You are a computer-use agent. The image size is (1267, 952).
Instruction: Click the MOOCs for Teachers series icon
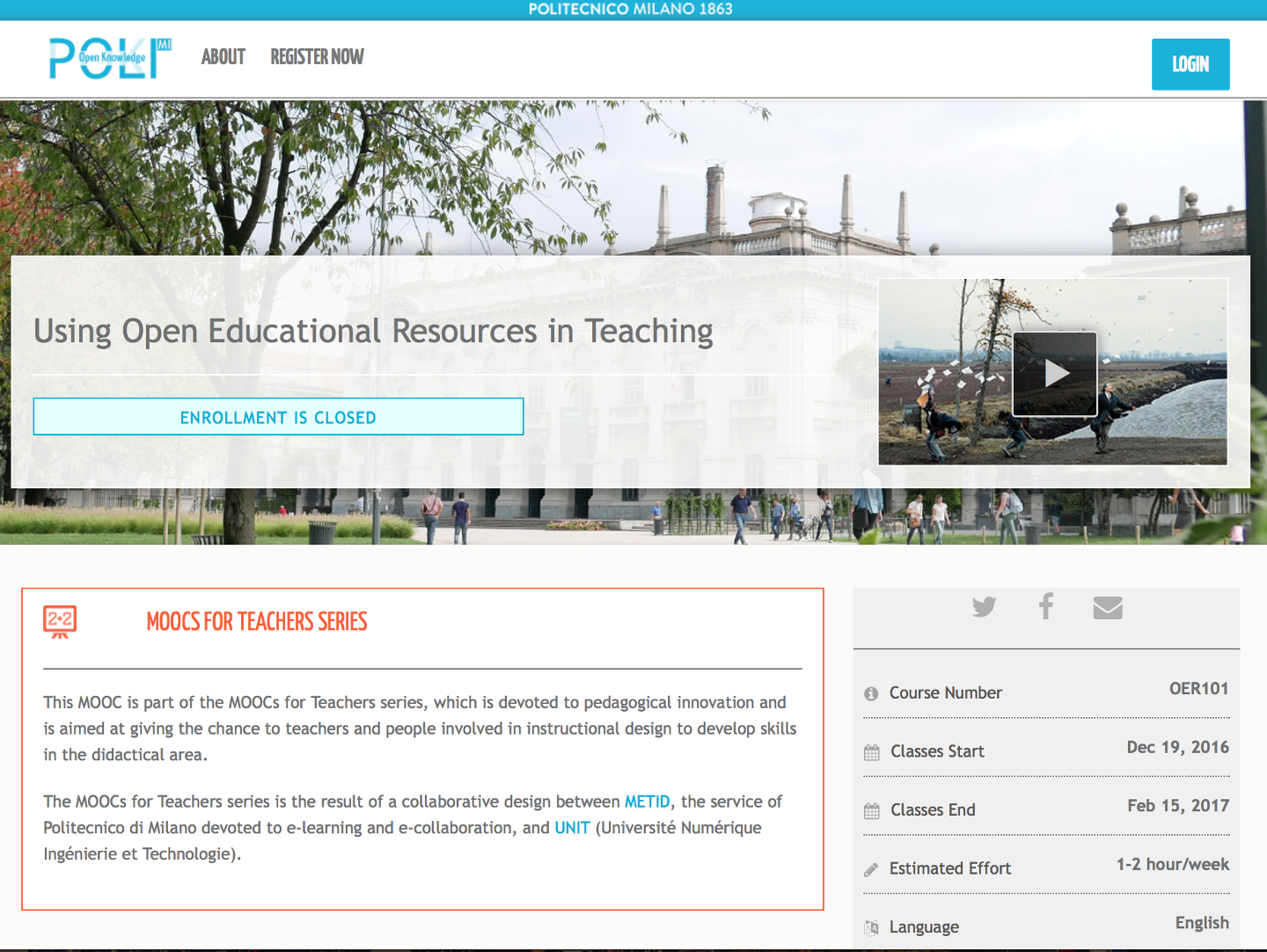[x=60, y=621]
